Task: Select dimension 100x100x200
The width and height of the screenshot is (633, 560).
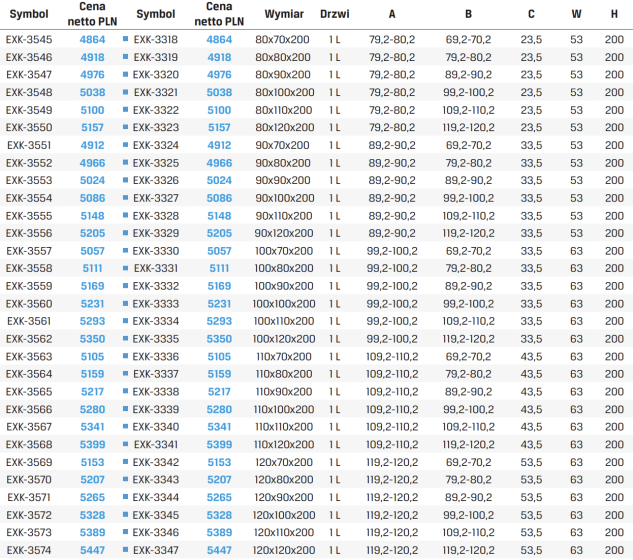Action: [x=284, y=304]
